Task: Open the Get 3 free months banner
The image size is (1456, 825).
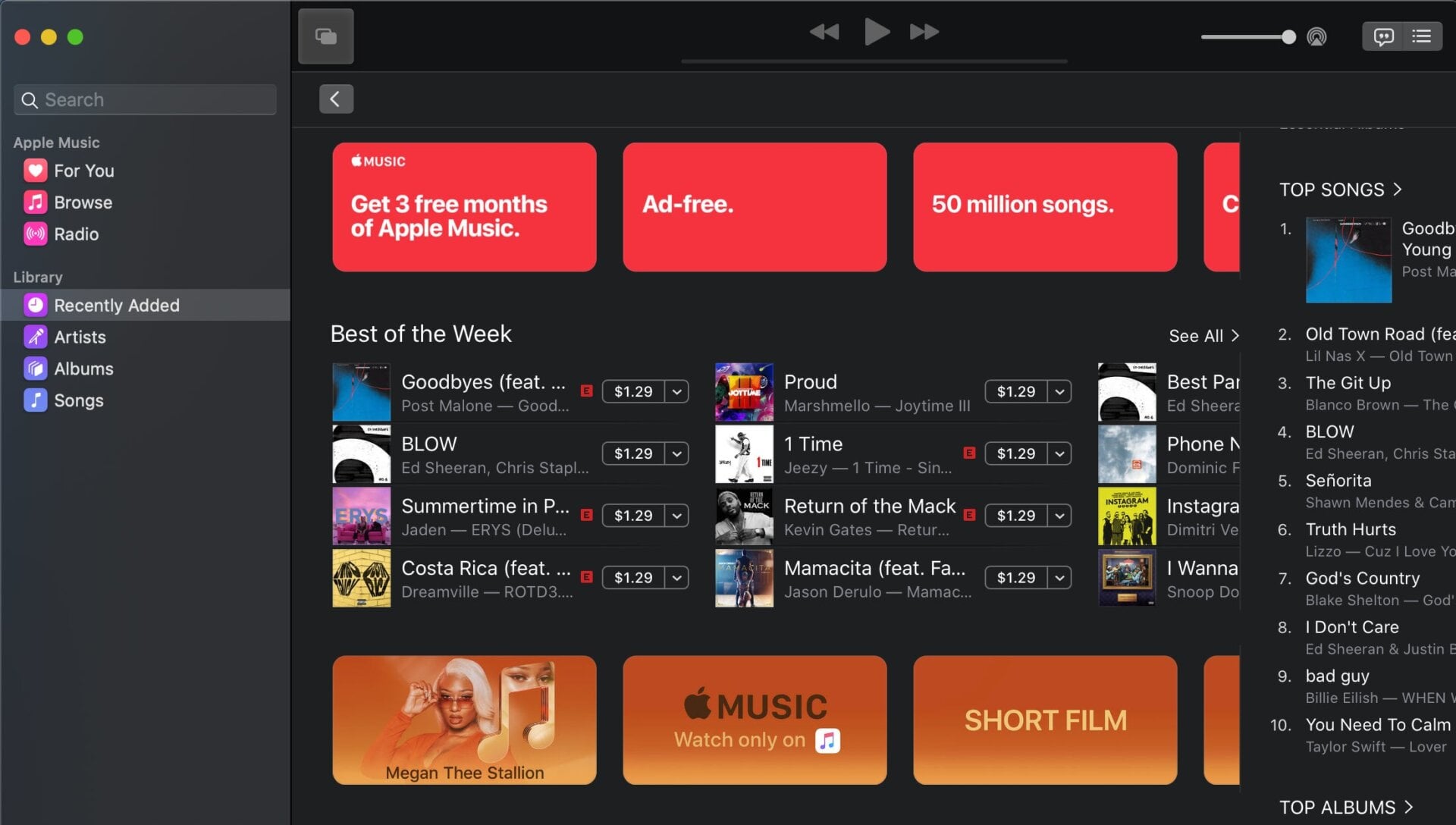Action: [x=464, y=206]
